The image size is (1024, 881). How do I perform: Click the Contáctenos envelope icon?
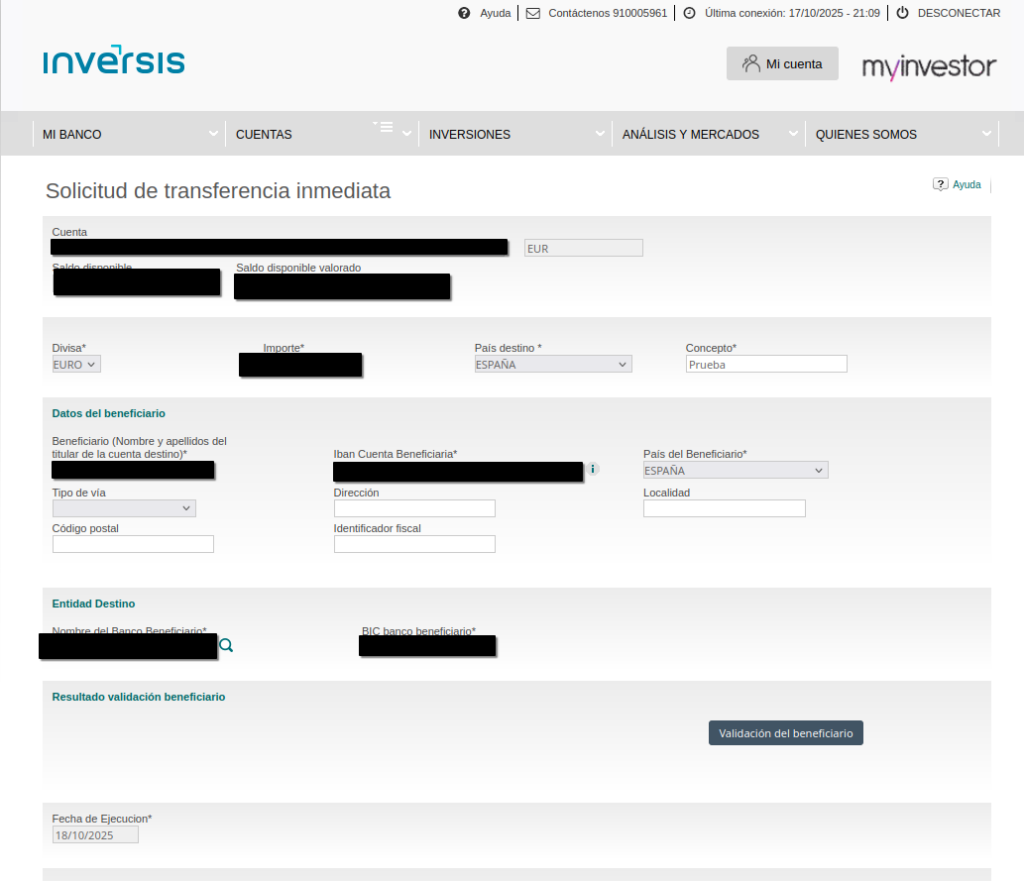click(x=533, y=13)
